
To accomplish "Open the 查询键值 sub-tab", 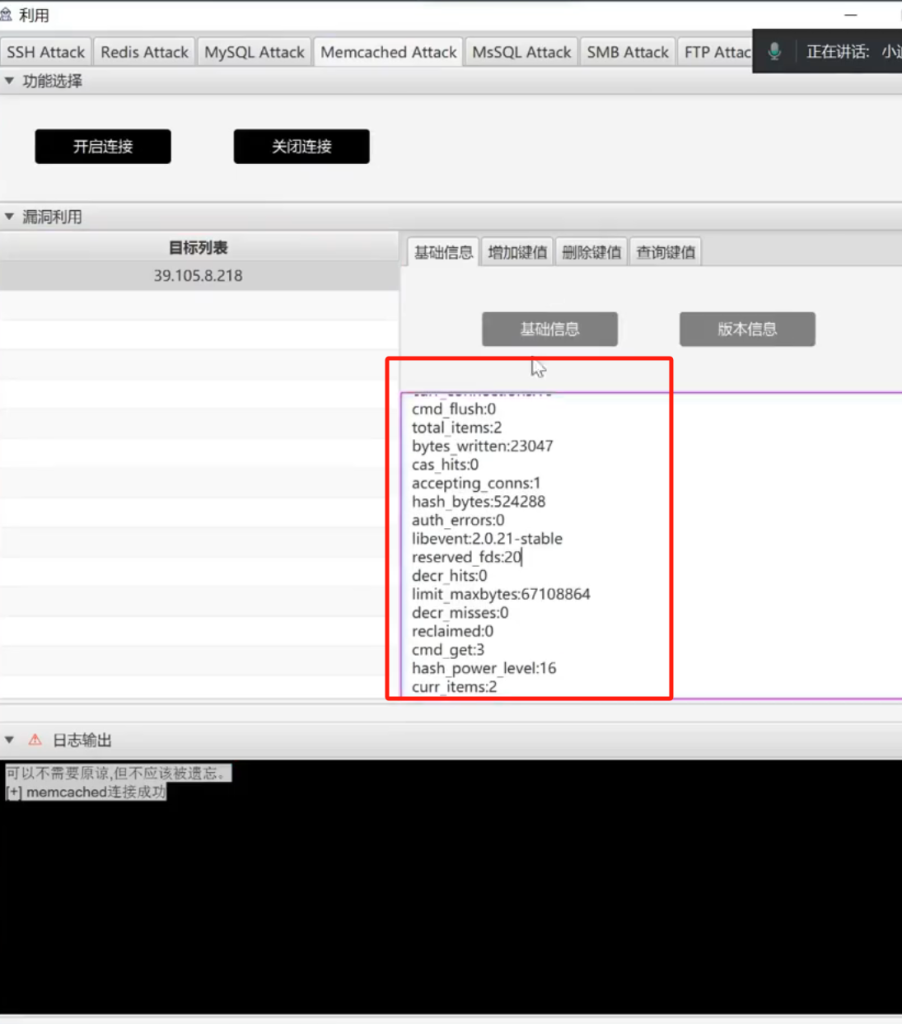I will [x=666, y=252].
